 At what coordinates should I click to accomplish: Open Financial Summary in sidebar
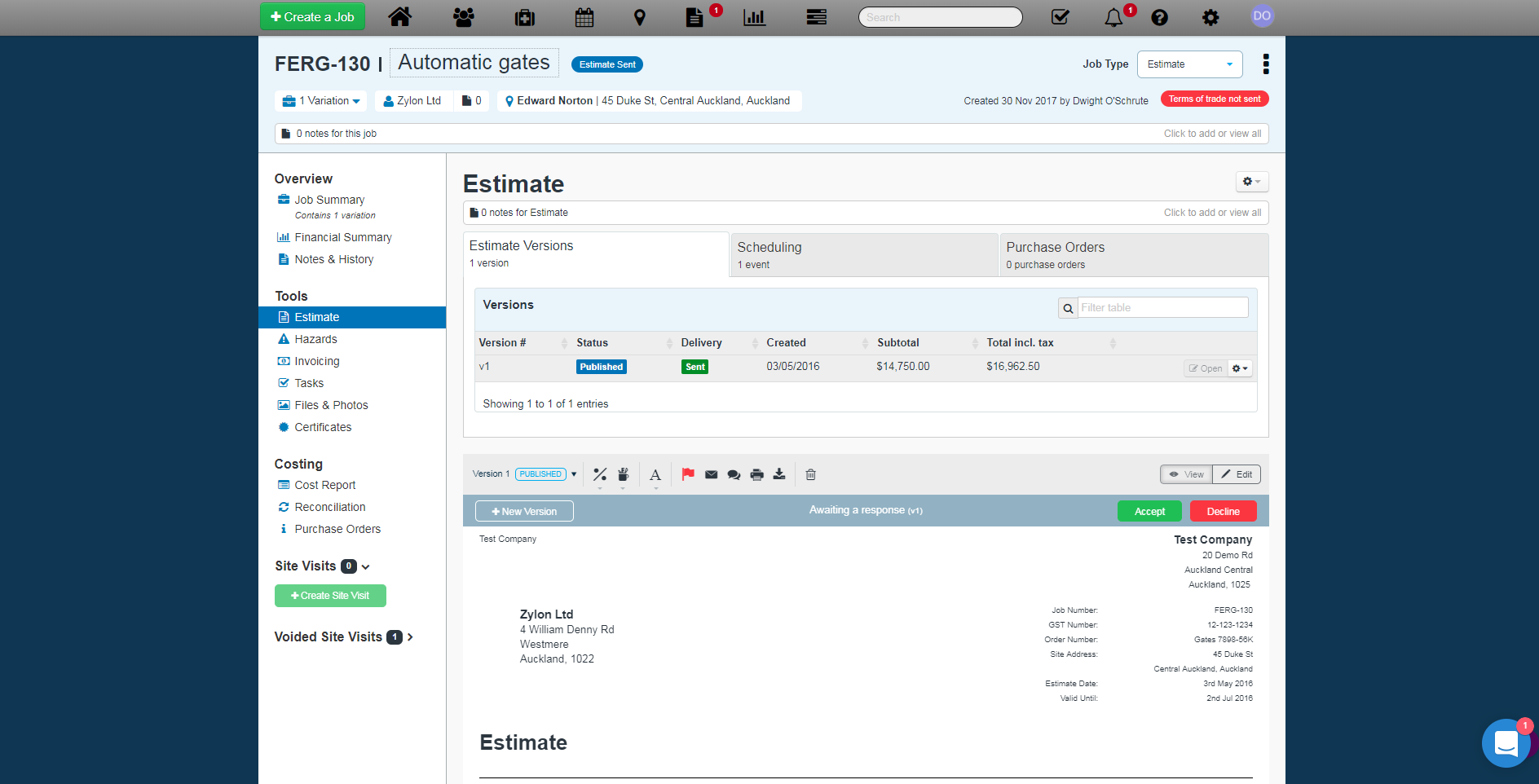point(343,237)
